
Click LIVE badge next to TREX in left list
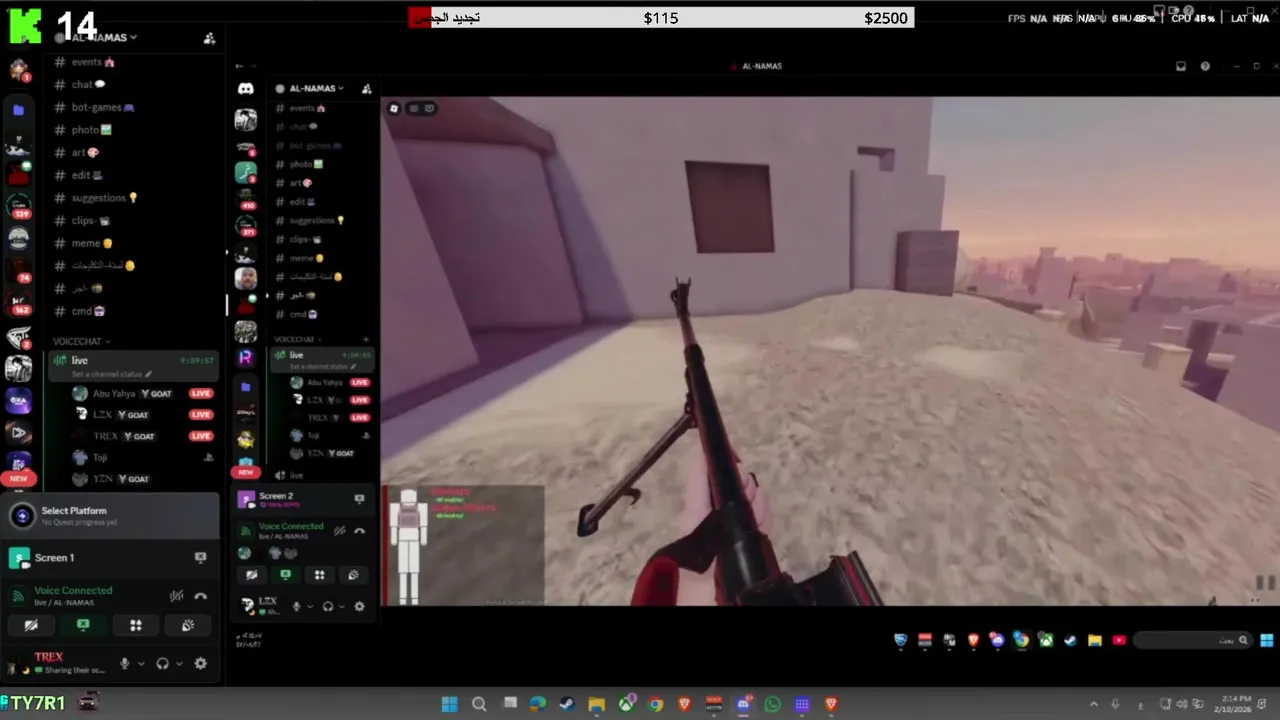click(201, 436)
